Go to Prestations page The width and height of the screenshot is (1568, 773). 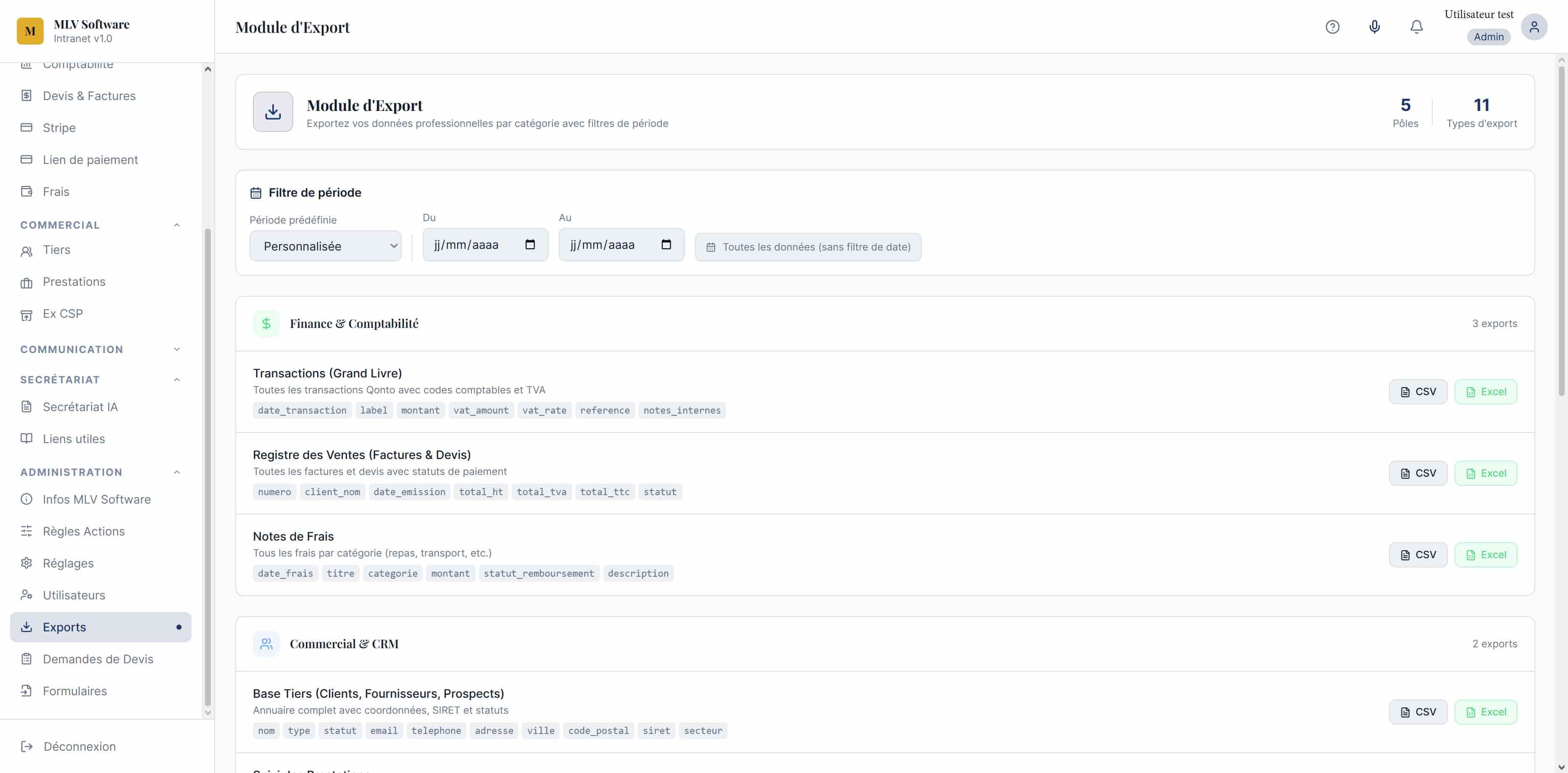[x=101, y=282]
